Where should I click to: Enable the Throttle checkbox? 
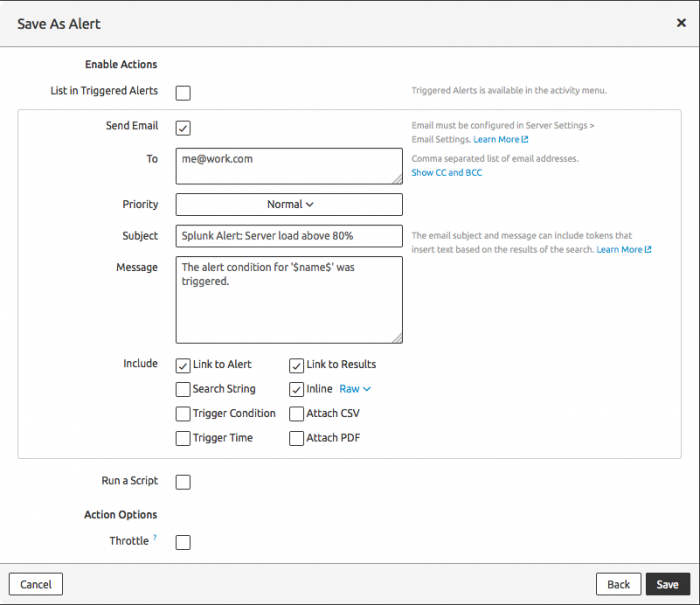click(x=183, y=542)
